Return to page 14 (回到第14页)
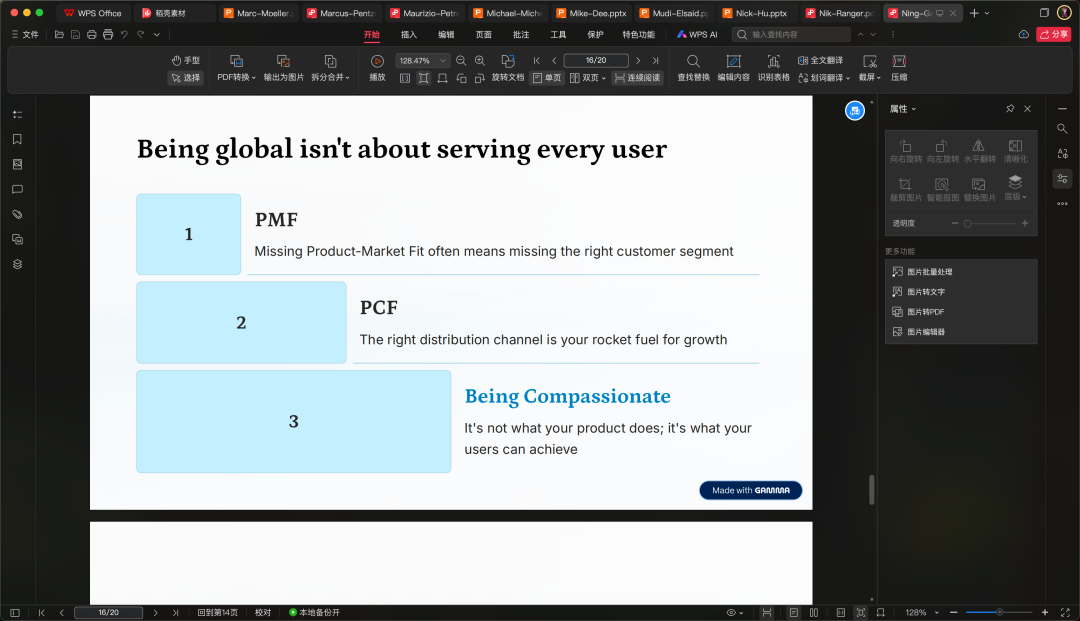1080x621 pixels. coord(218,612)
